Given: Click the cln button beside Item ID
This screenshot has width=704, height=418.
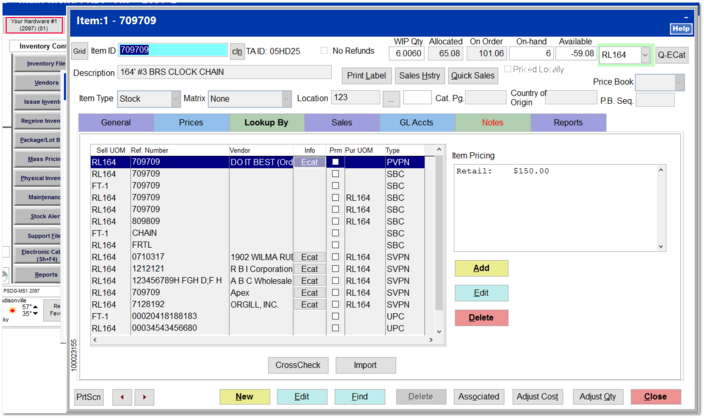Looking at the screenshot, I should click(237, 51).
